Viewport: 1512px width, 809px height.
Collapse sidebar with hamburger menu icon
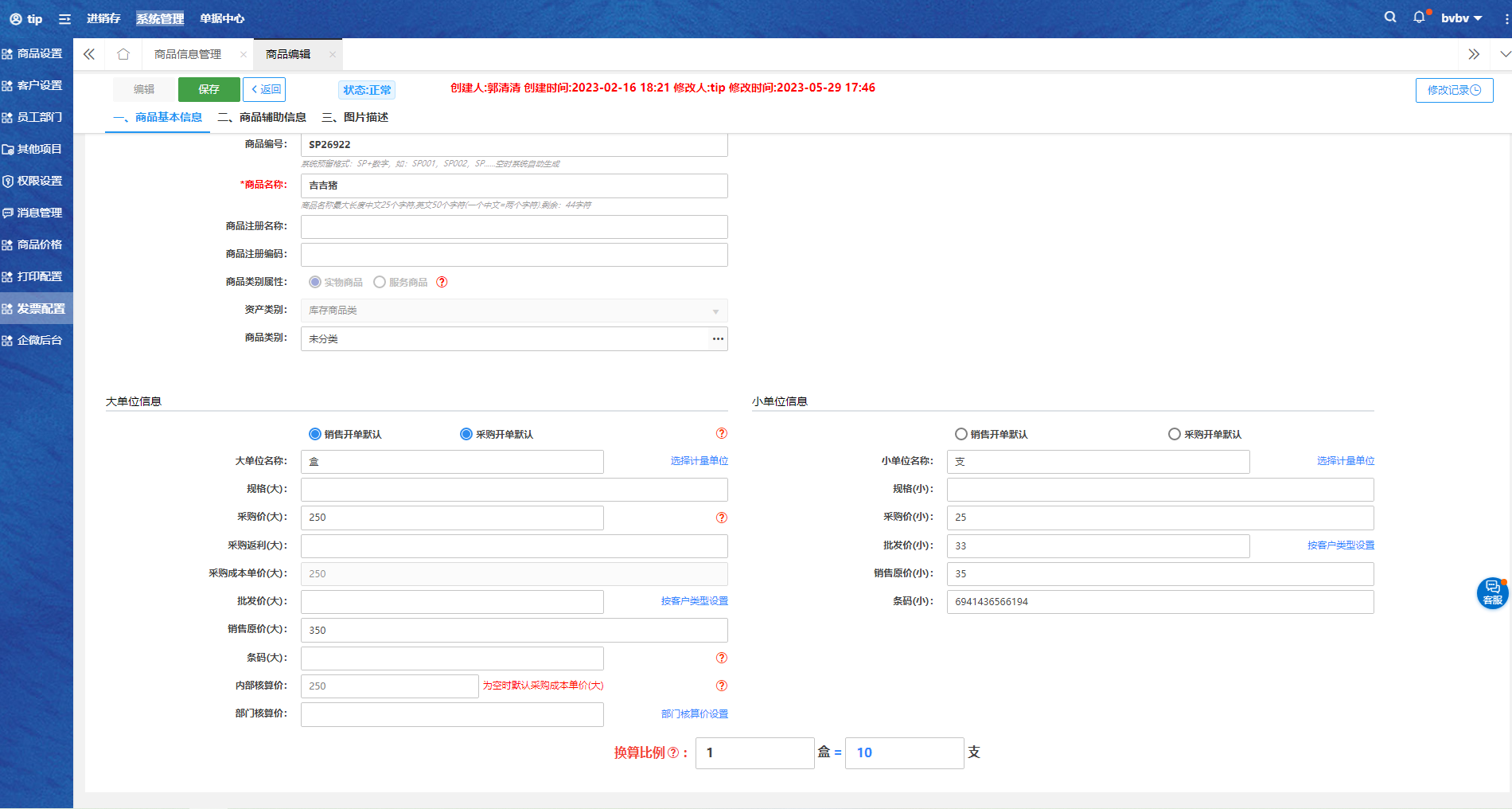tap(64, 19)
